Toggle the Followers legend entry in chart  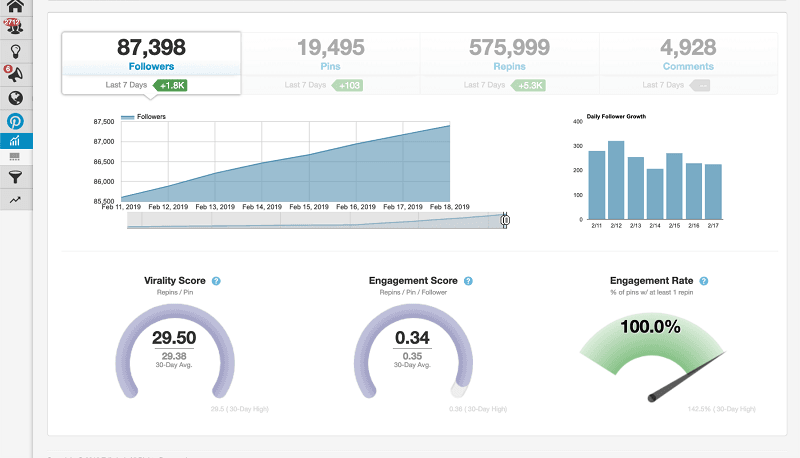(144, 117)
